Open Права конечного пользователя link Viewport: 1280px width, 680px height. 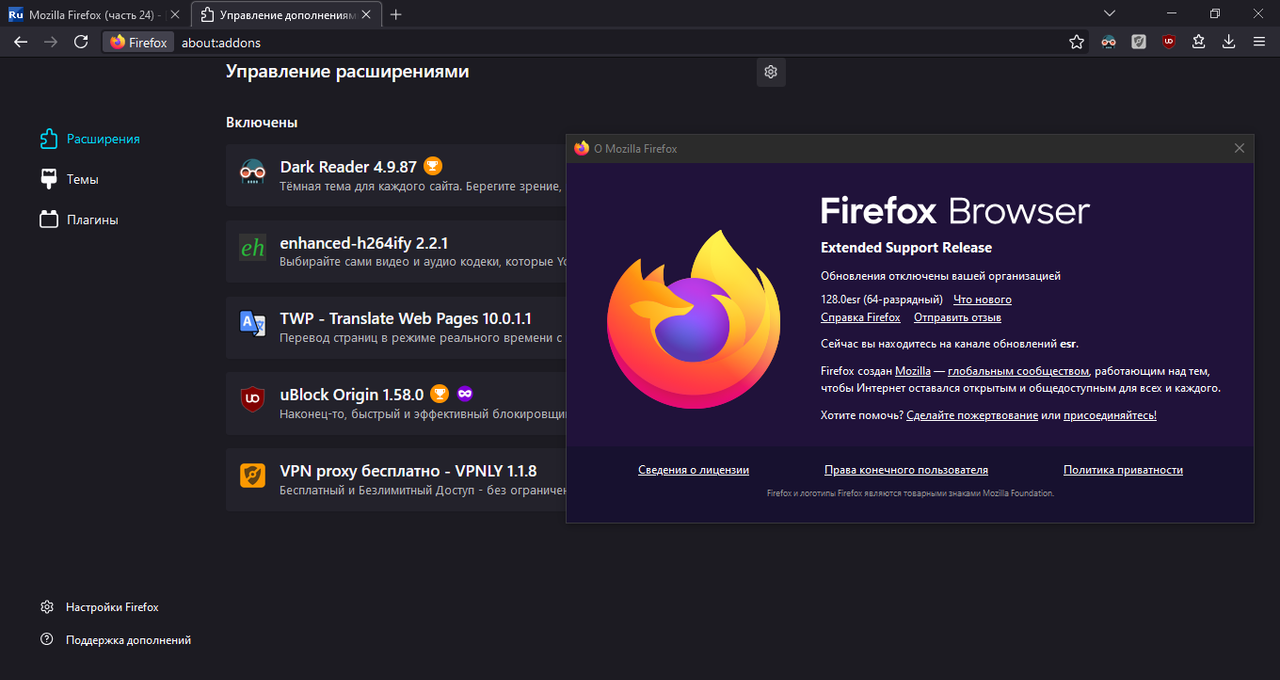(906, 470)
